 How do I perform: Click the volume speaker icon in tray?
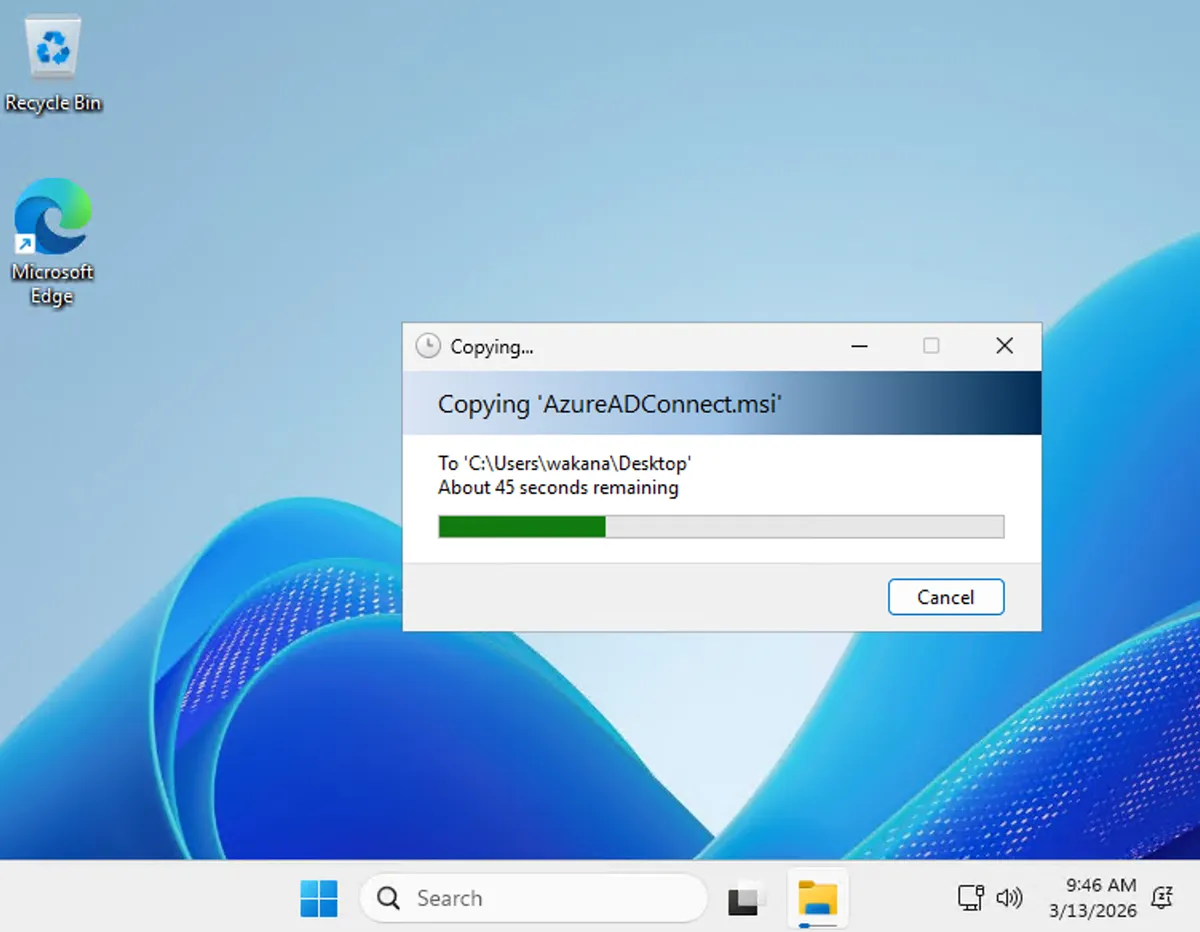[1010, 898]
